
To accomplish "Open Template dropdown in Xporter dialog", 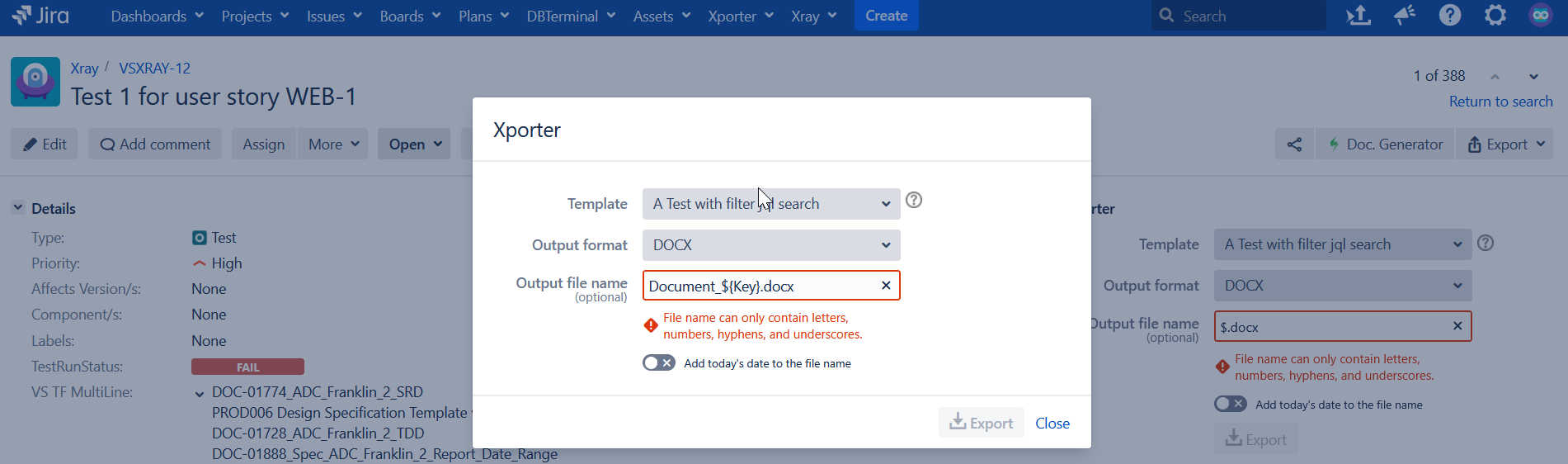I will pyautogui.click(x=771, y=204).
